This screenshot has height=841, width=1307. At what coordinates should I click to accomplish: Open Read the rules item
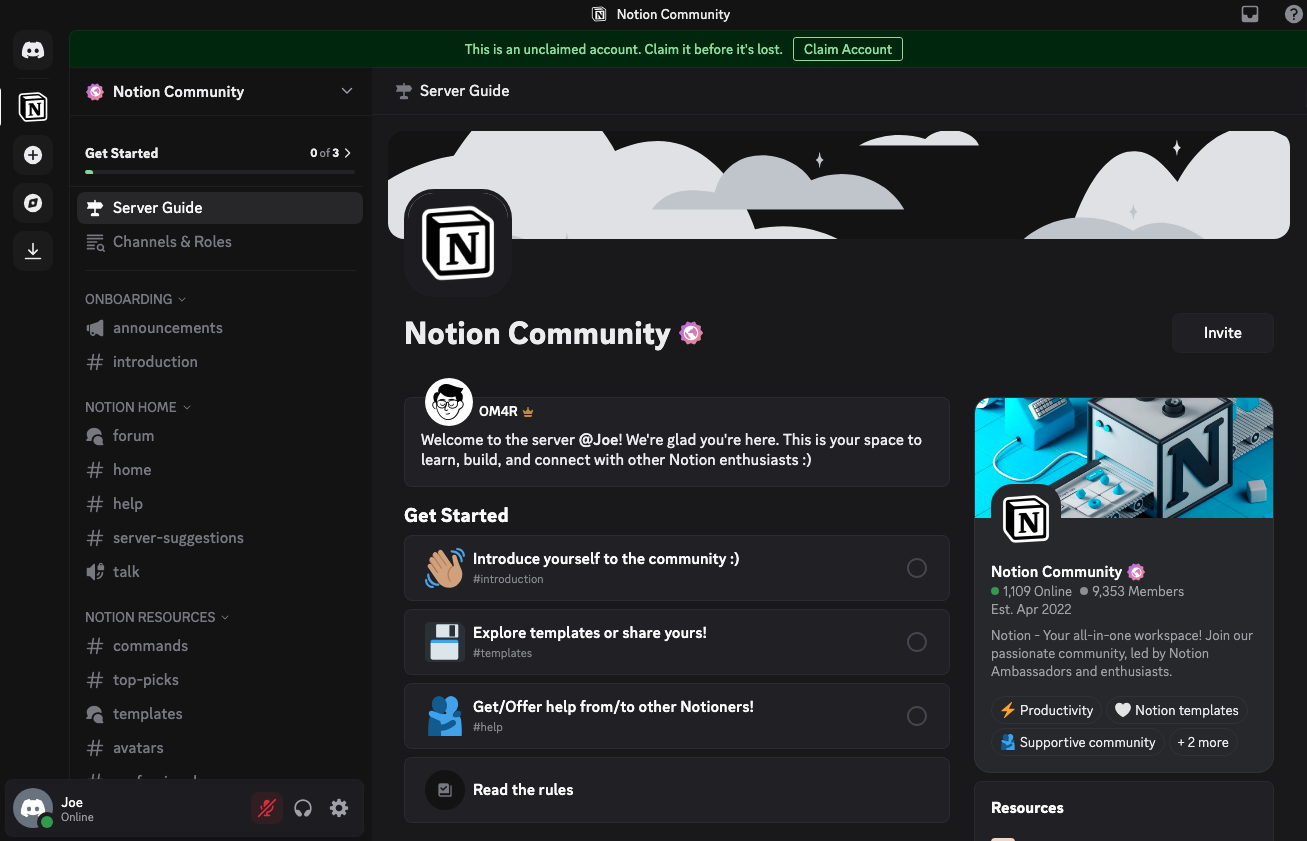[677, 790]
